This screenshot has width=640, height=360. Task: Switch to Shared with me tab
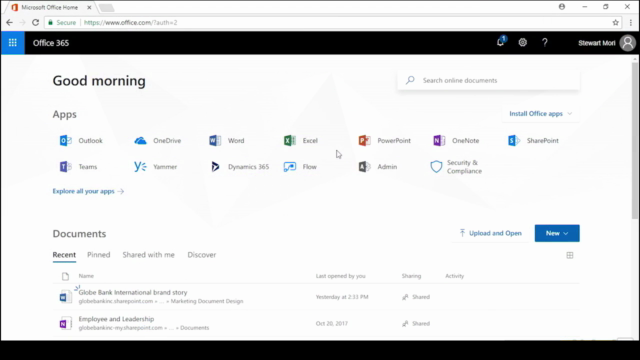[149, 255]
